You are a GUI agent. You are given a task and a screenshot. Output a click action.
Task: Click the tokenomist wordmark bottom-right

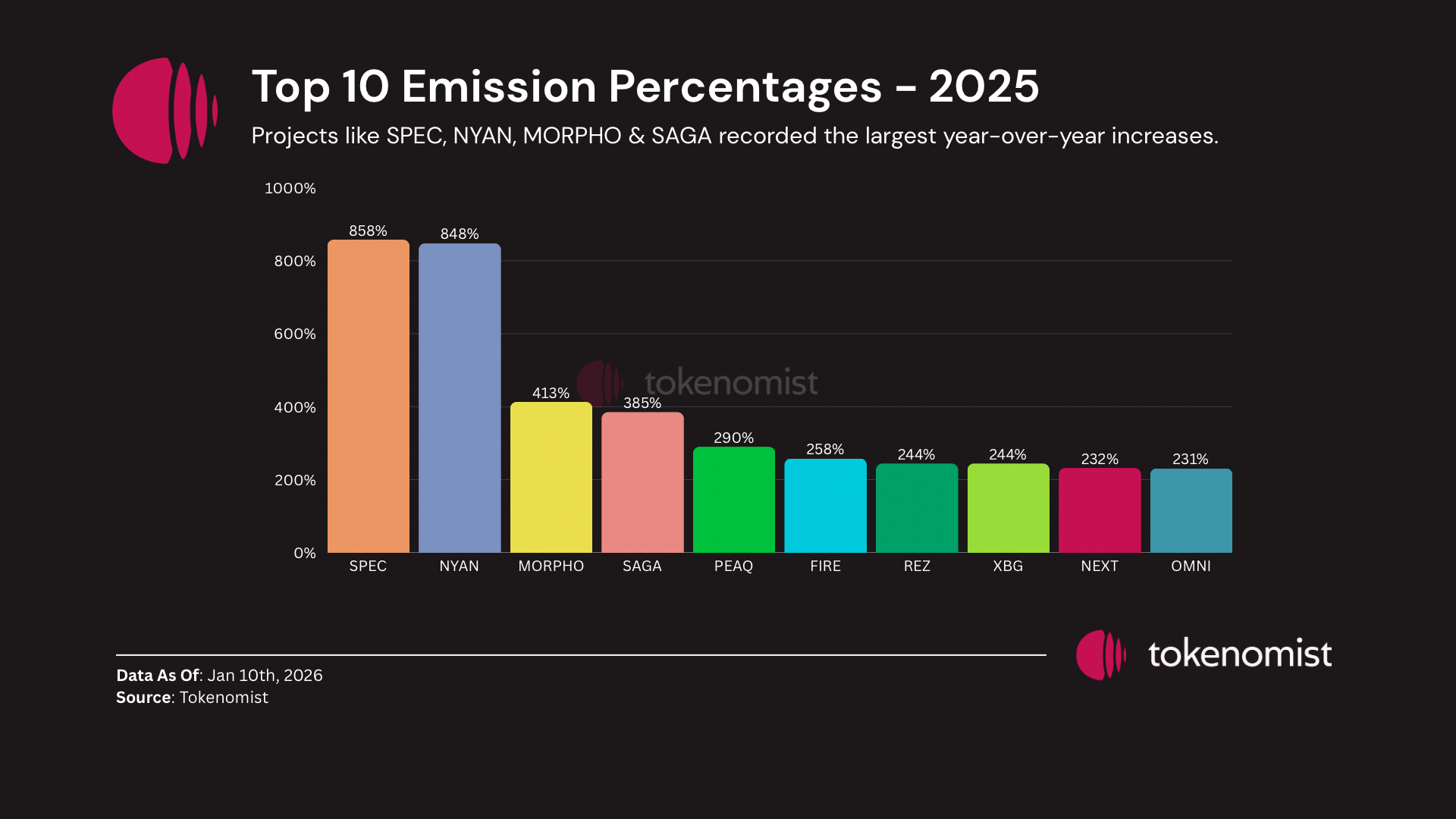tap(1239, 654)
